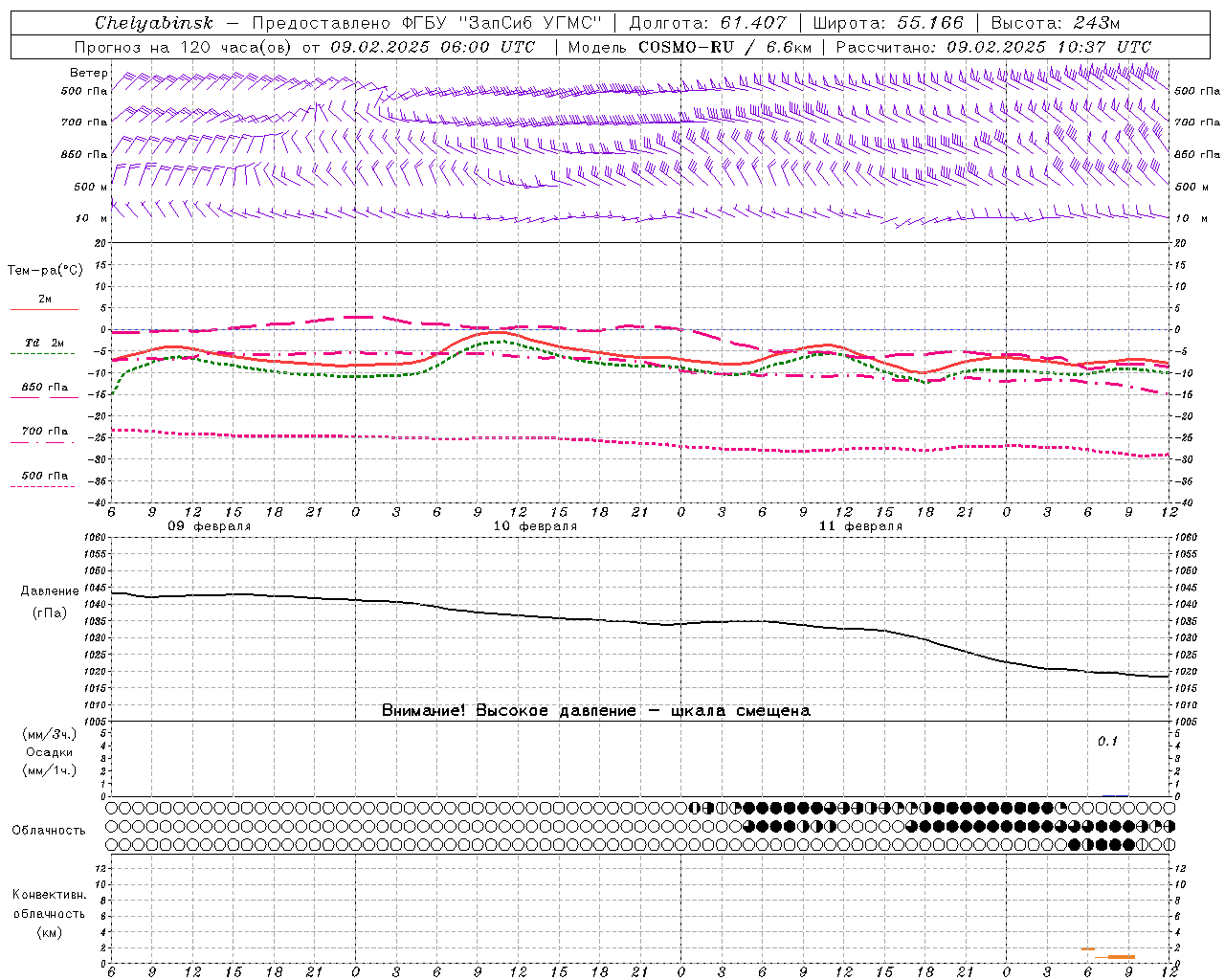Screen dimensions: 1225x980
Task: Click the '850 гПа' temperature legend entry
Action: click(x=44, y=388)
